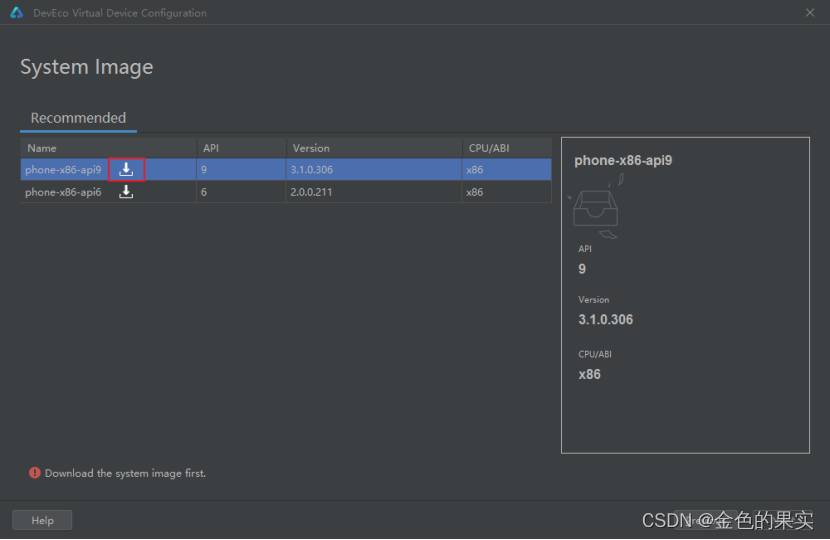Click API value 9 in details panel

582,269
